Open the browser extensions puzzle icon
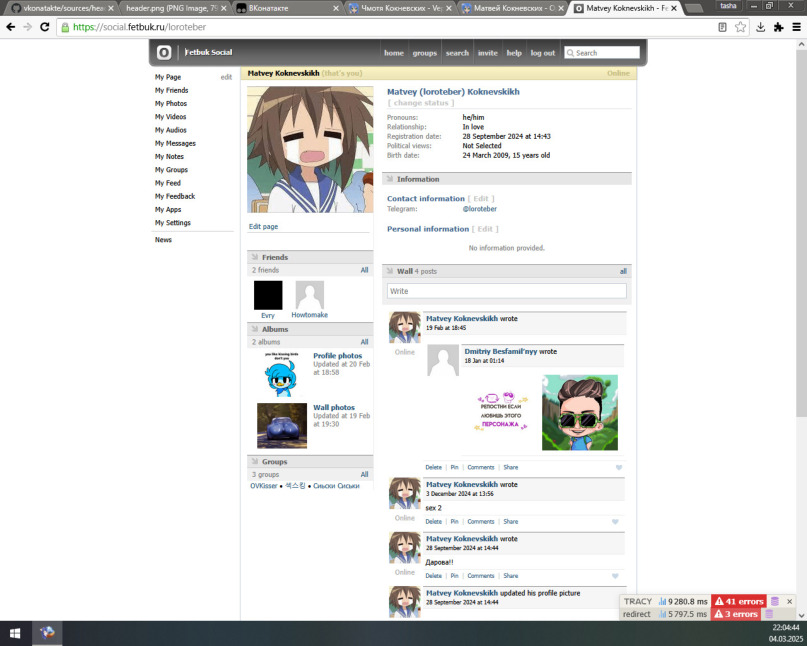The height and width of the screenshot is (646, 807). tap(778, 27)
